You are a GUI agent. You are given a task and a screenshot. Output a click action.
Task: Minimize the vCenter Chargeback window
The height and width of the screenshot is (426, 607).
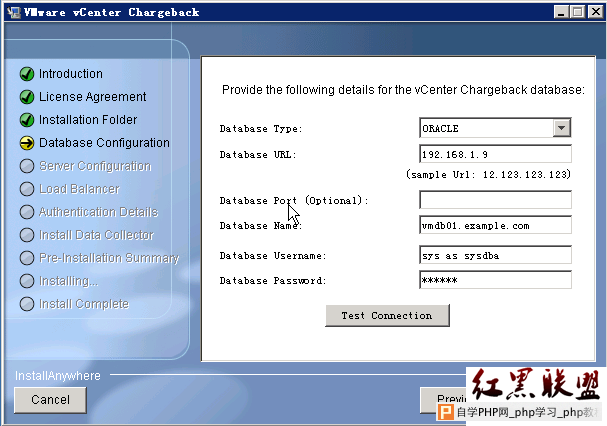point(561,12)
